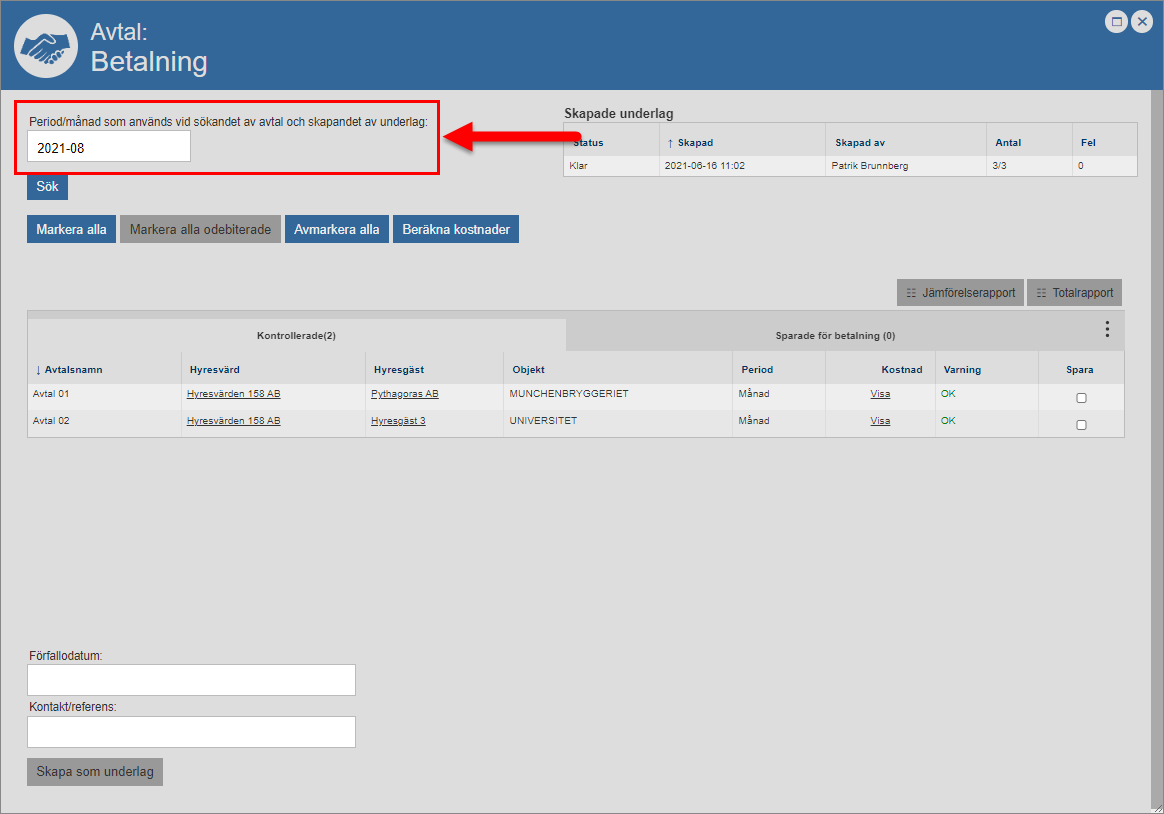
Task: Open the Jämförelserapport report
Action: (960, 293)
